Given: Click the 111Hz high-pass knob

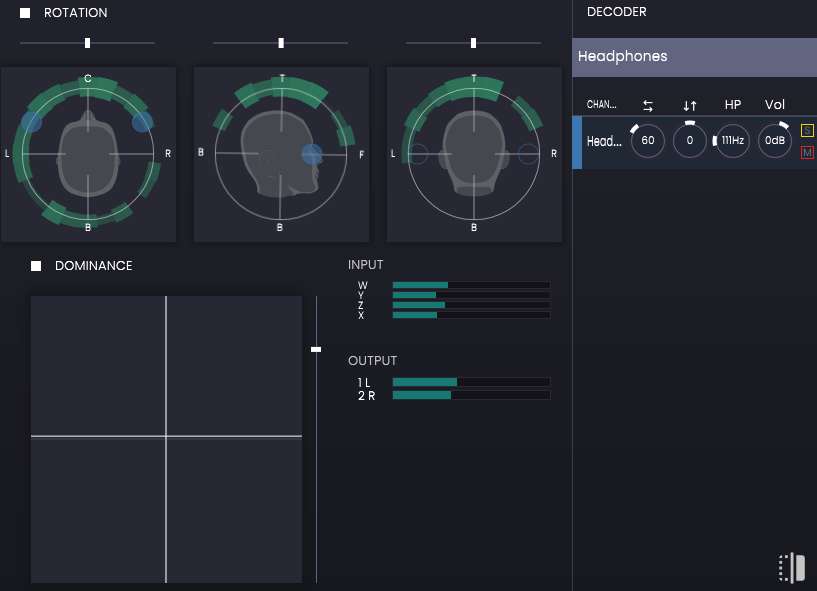Looking at the screenshot, I should (x=732, y=141).
